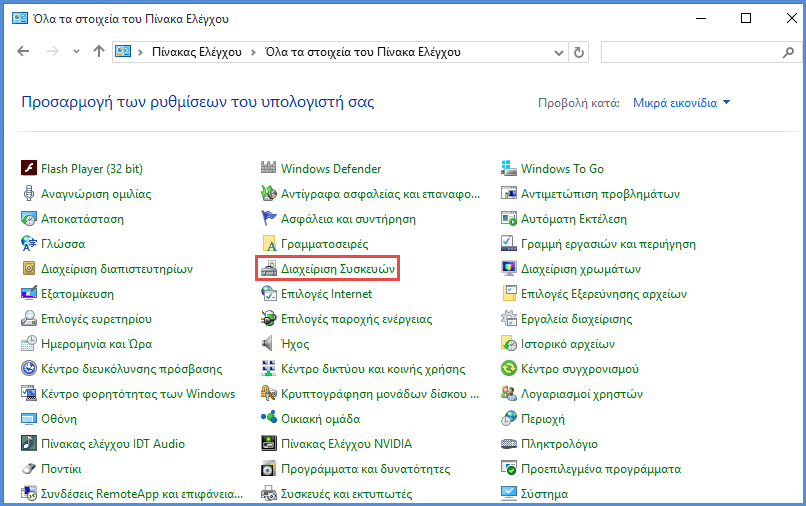Click the forward navigation arrow
Screen dimensions: 806x506
coord(52,51)
